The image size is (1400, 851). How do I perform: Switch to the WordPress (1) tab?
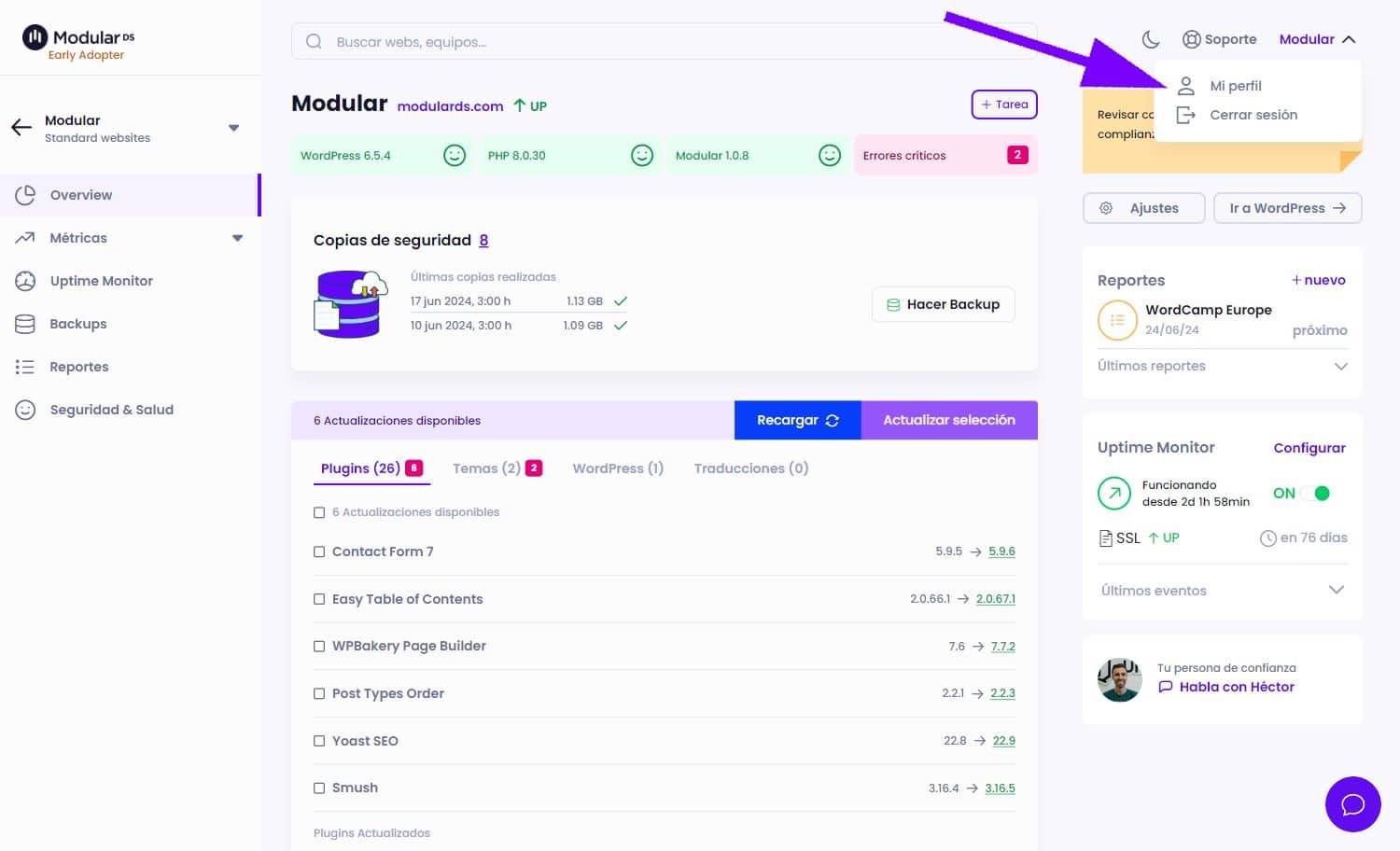tap(618, 468)
